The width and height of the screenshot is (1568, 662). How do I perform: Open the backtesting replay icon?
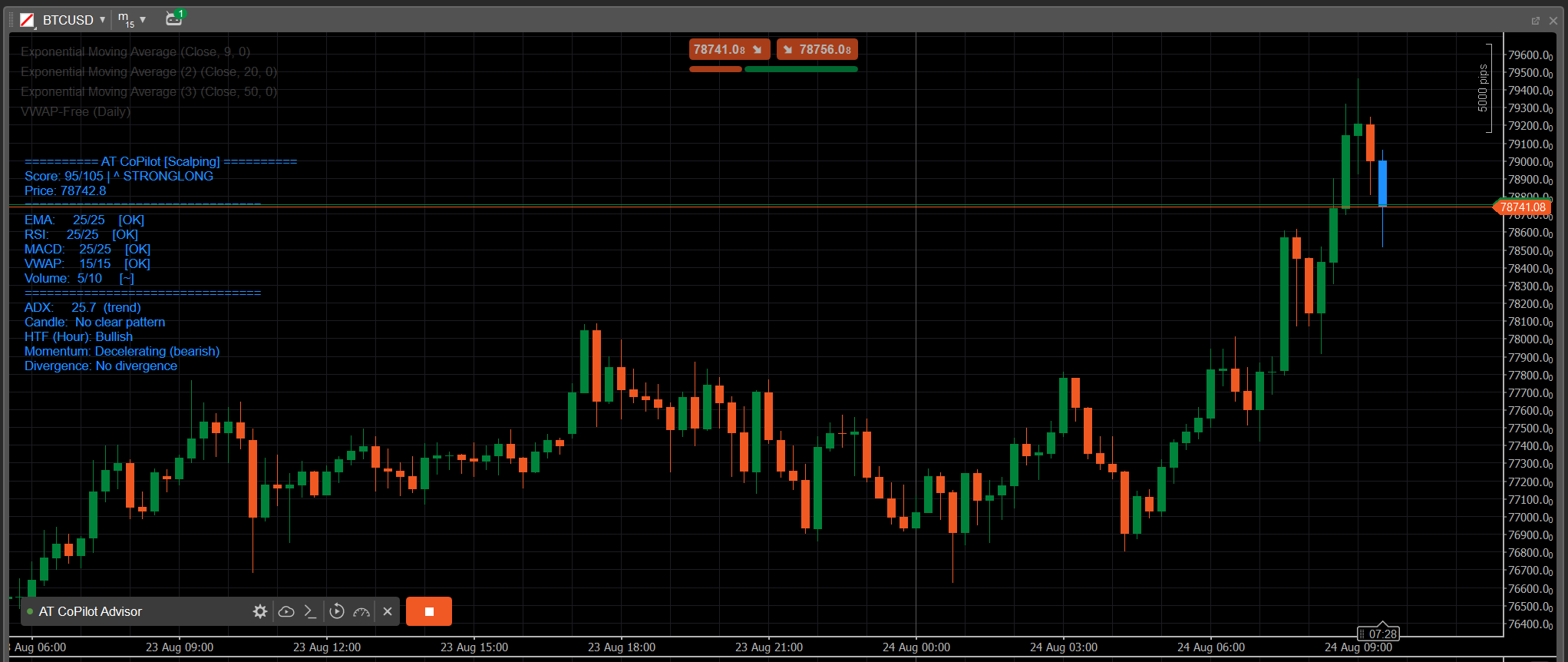coord(337,611)
